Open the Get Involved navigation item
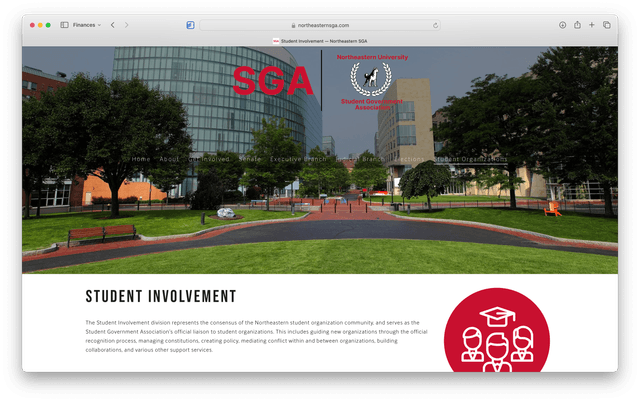640x401 pixels. click(209, 159)
